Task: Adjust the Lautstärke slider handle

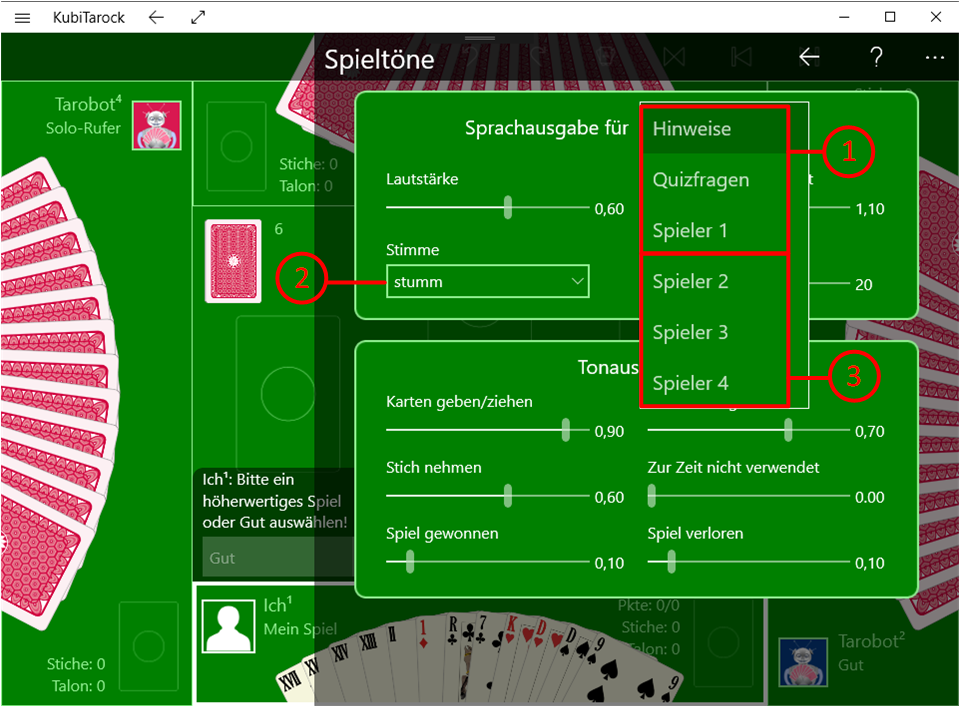Action: pos(508,208)
